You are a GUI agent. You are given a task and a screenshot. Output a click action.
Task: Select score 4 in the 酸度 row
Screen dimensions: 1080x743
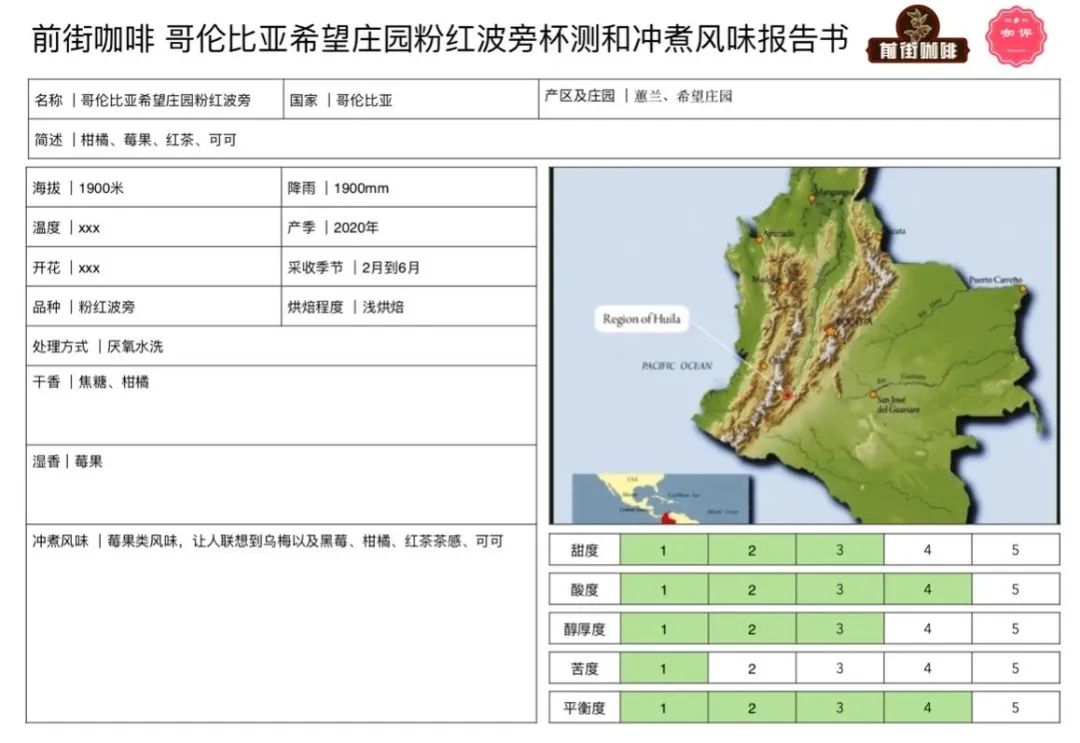point(928,589)
